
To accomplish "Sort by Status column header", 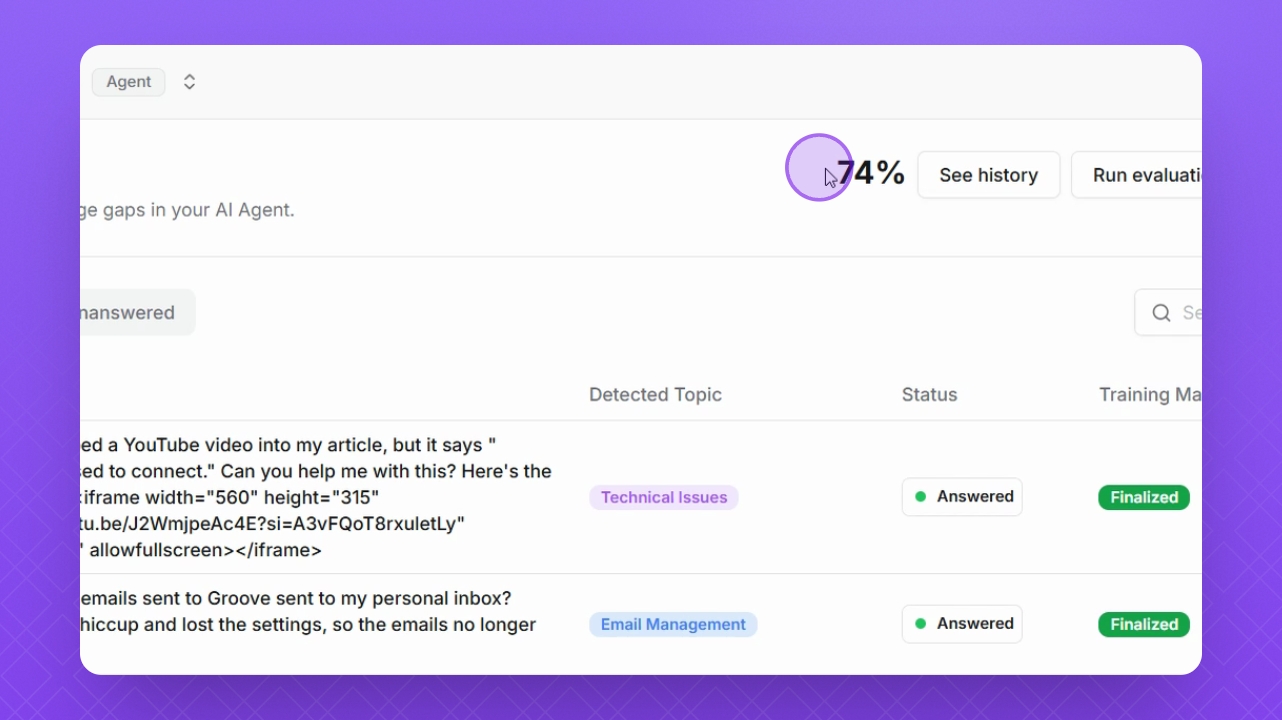I will (x=929, y=395).
